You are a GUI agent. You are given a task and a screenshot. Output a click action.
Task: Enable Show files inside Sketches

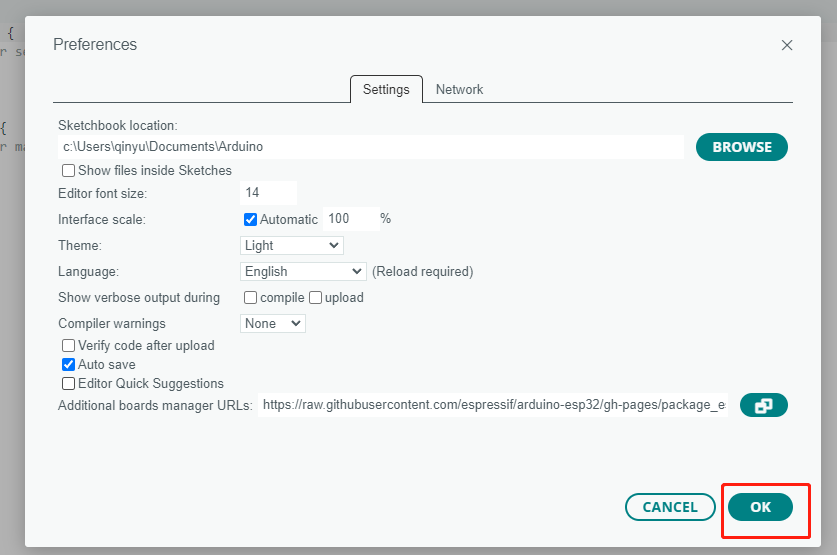(x=69, y=171)
